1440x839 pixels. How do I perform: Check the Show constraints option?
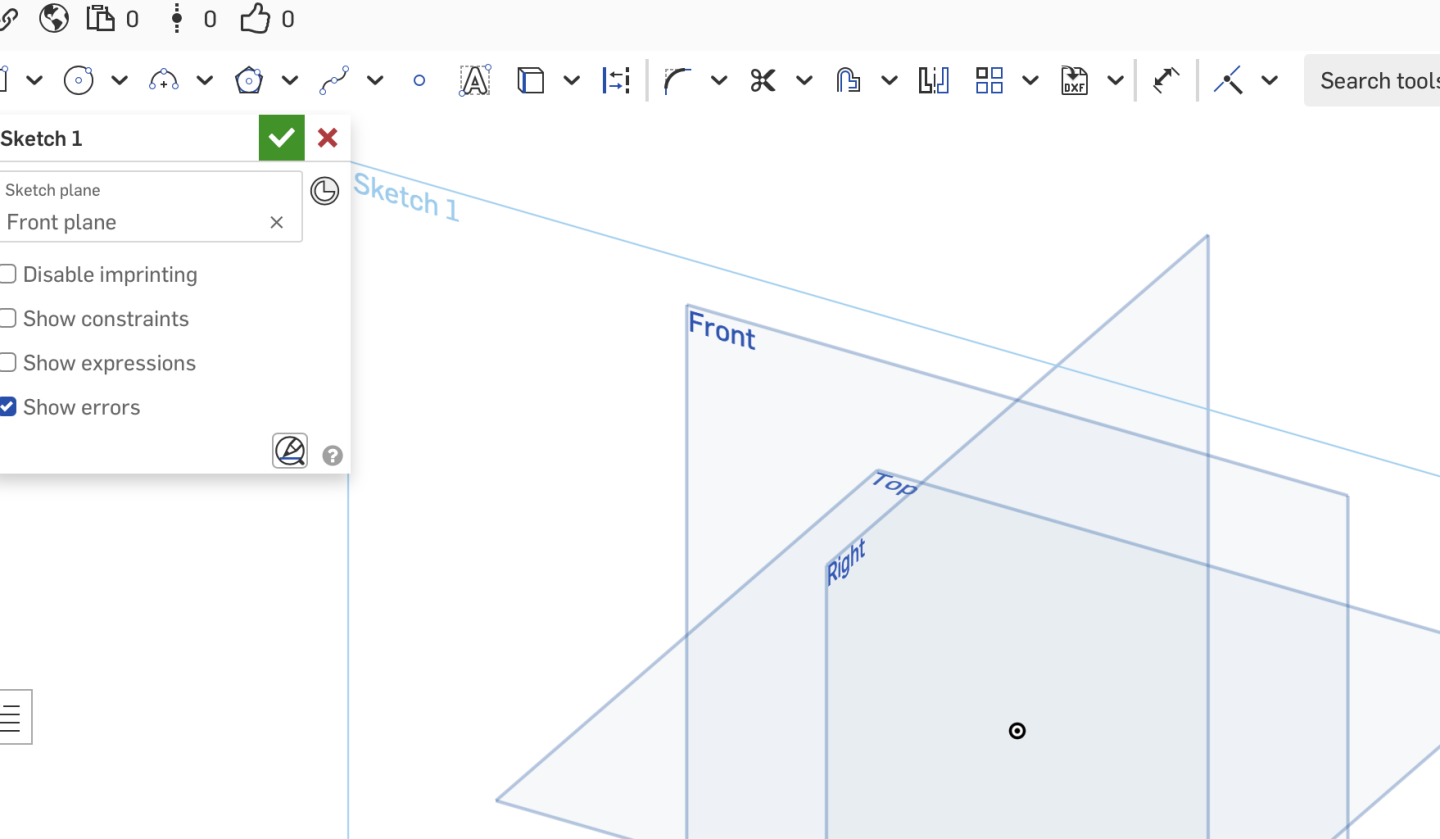pyautogui.click(x=8, y=318)
